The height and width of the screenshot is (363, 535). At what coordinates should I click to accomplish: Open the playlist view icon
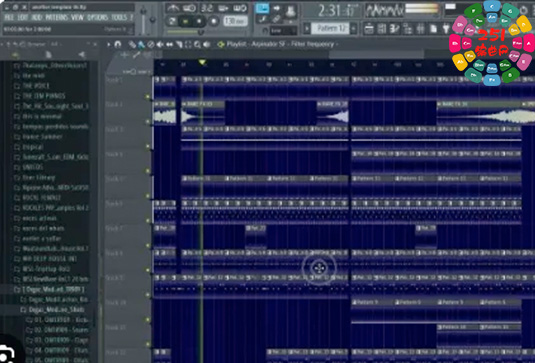point(369,29)
